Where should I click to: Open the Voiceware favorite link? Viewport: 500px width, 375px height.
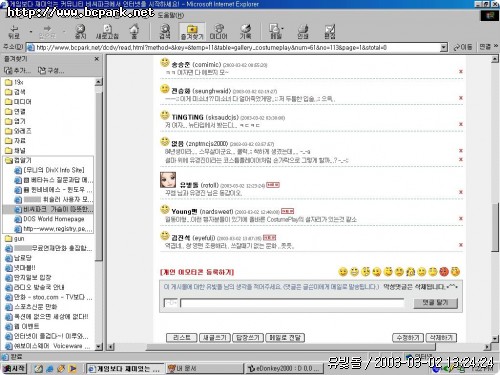click(48, 346)
